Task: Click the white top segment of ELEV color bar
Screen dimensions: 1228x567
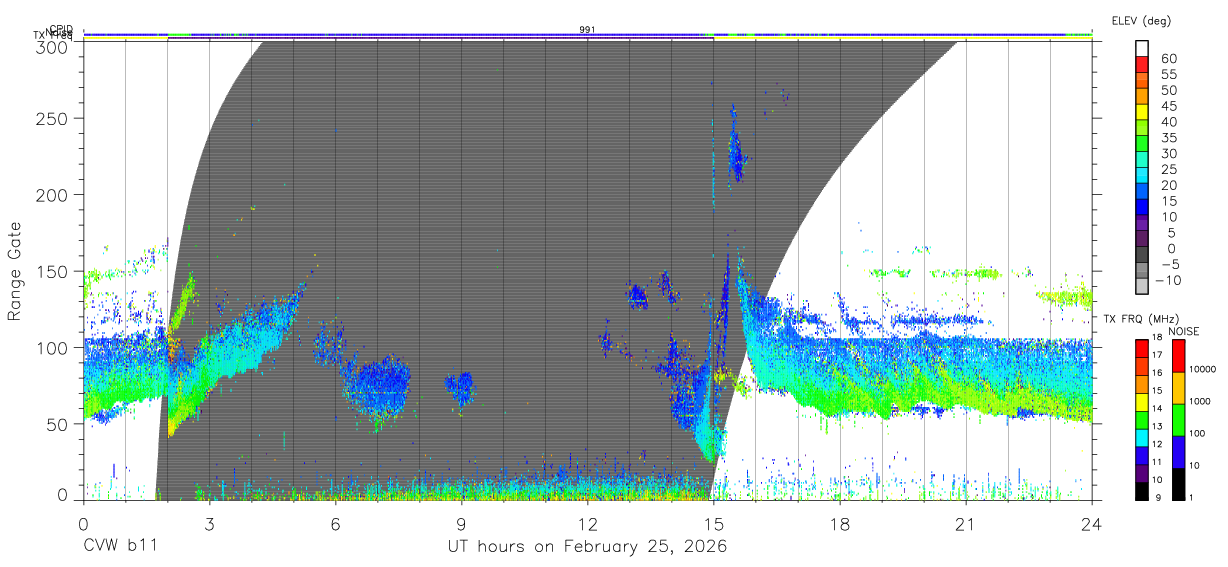Action: [1142, 48]
